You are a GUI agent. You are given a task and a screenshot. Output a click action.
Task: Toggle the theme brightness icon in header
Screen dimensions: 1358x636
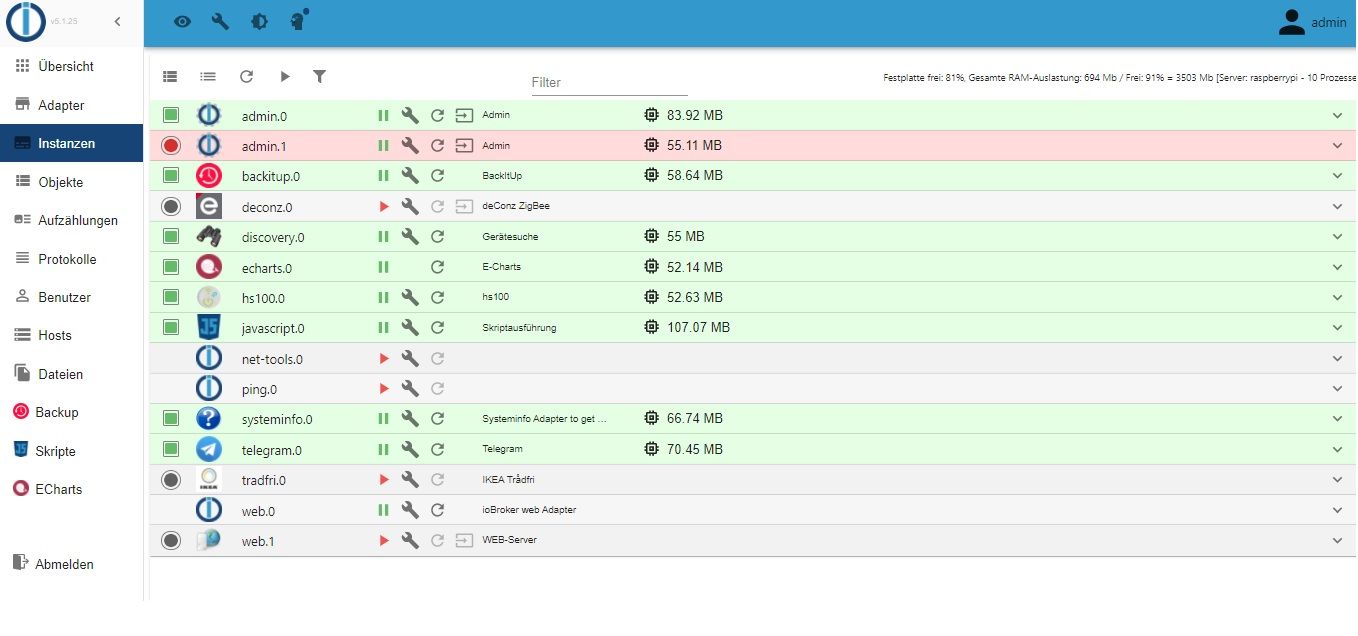click(x=259, y=21)
